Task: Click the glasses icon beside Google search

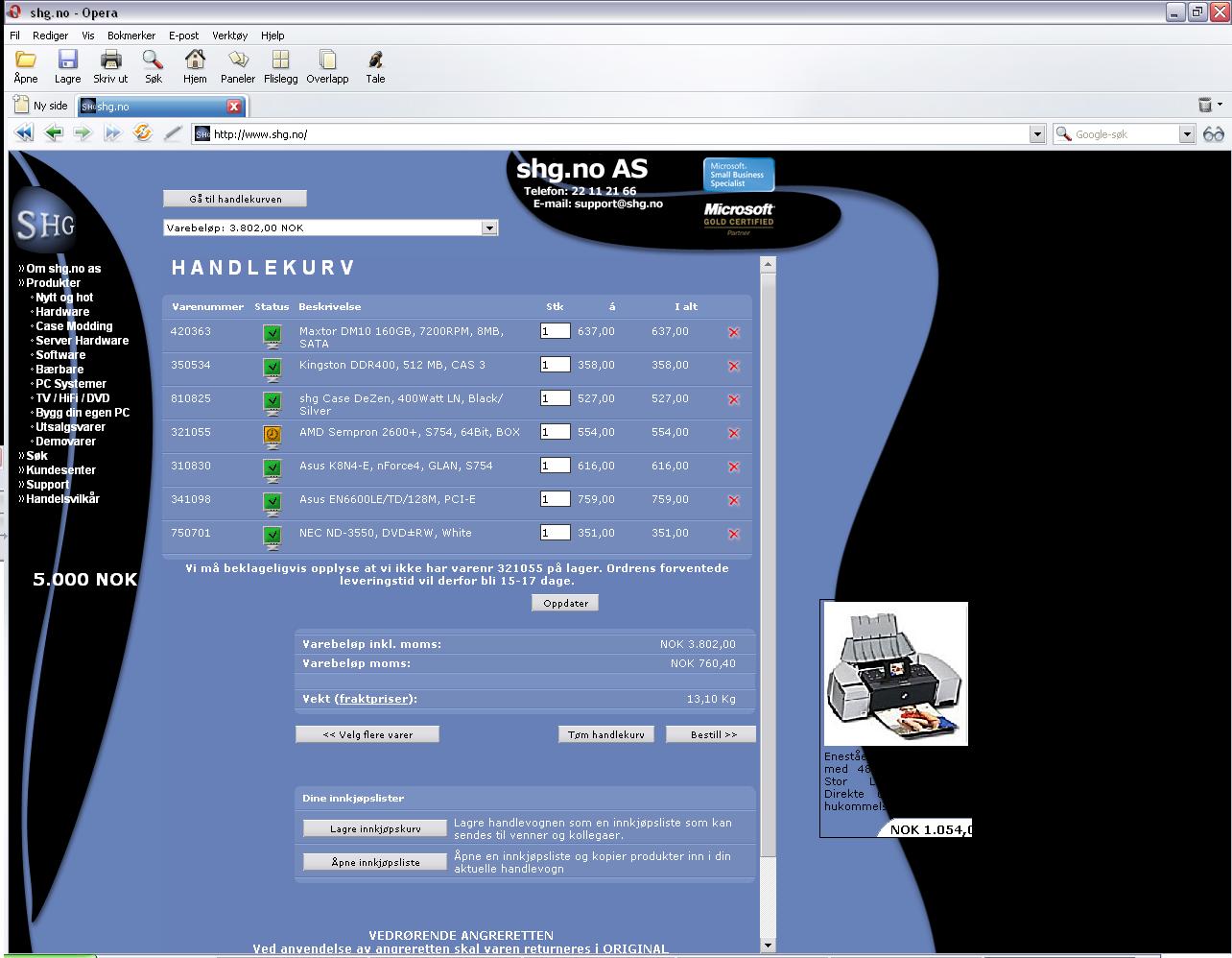Action: point(1214,134)
